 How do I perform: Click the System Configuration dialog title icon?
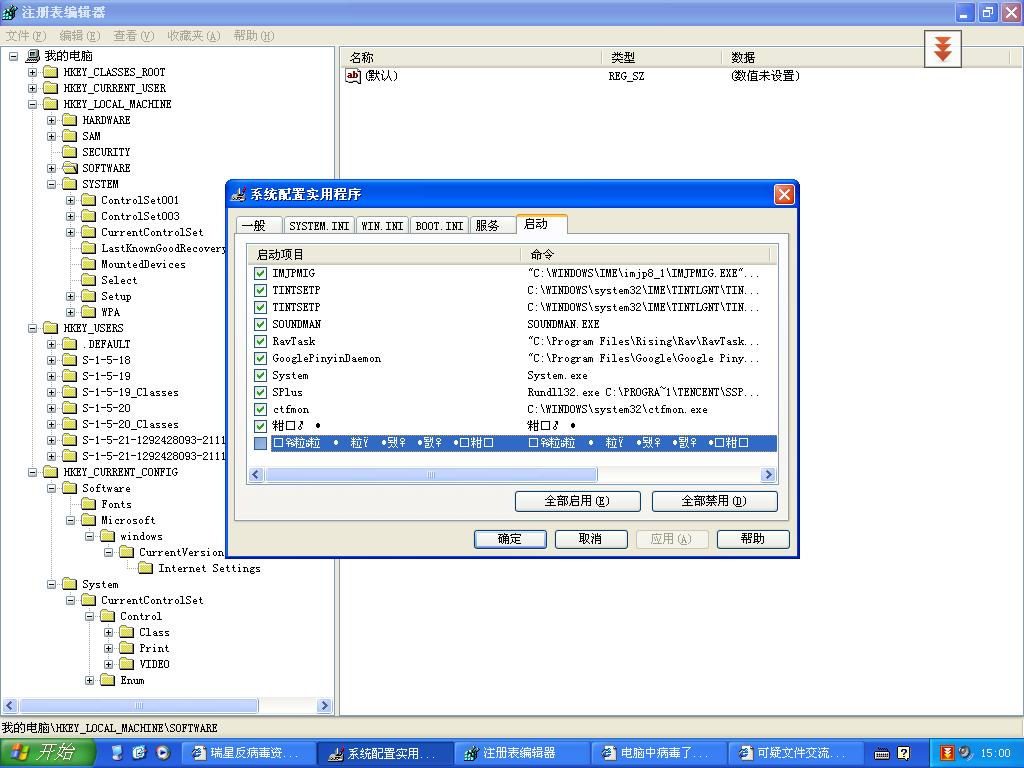(238, 194)
